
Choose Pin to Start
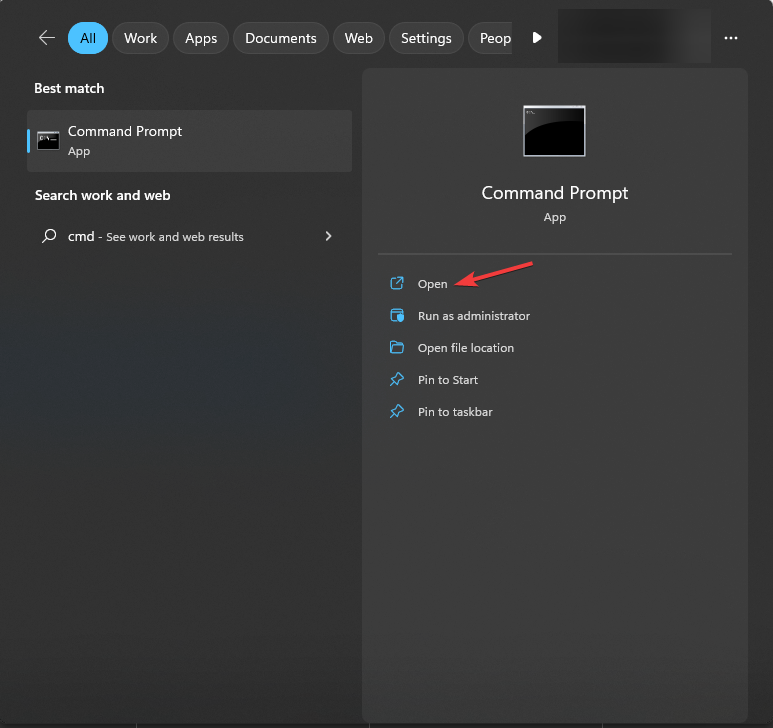click(448, 380)
